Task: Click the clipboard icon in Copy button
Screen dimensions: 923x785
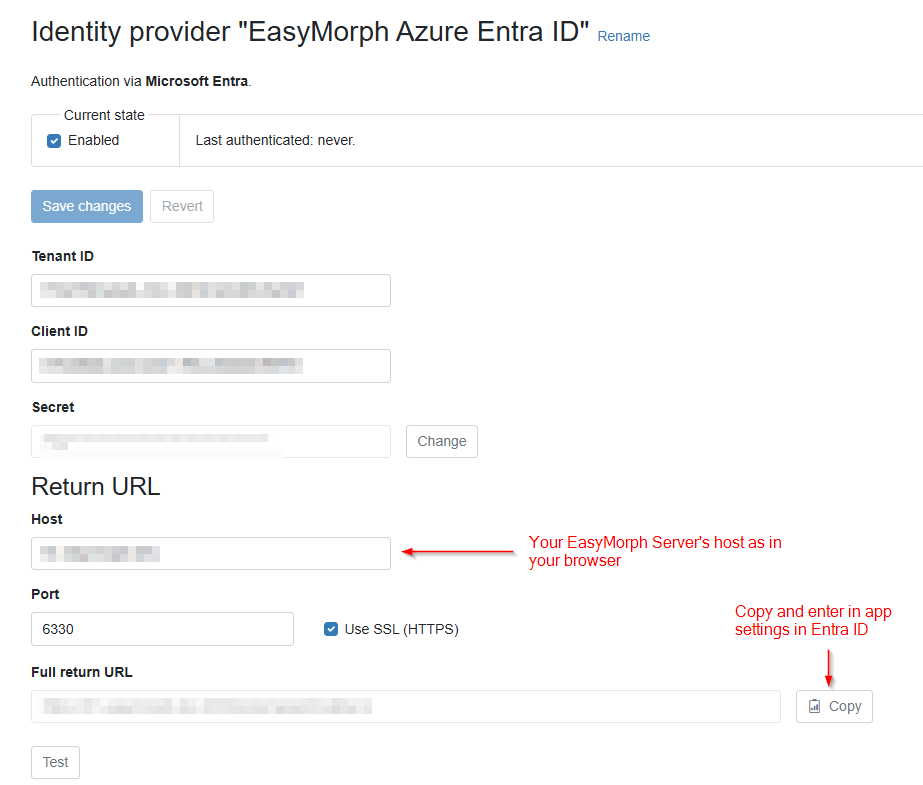Action: click(814, 706)
